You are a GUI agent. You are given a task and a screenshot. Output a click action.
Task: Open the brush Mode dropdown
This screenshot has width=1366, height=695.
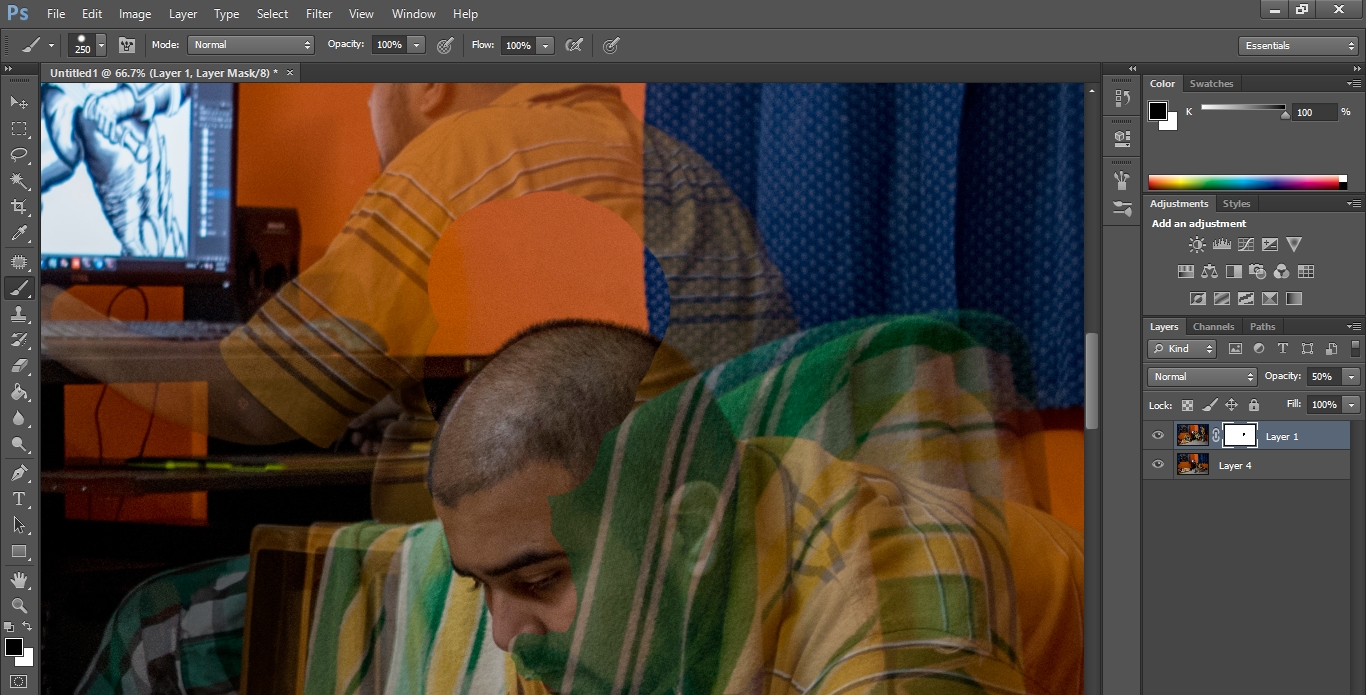[x=252, y=45]
